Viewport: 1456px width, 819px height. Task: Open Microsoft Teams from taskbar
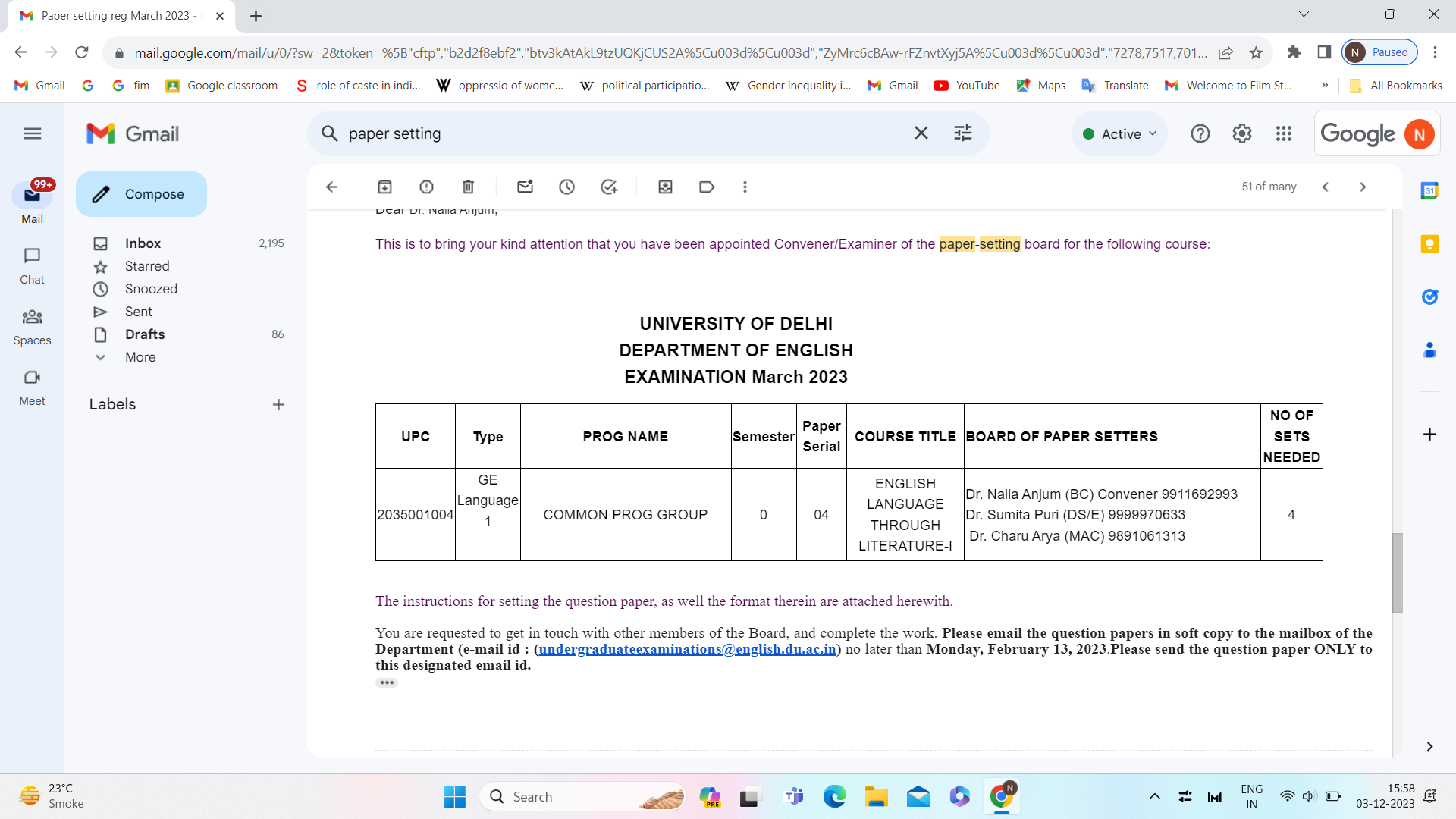coord(794,796)
